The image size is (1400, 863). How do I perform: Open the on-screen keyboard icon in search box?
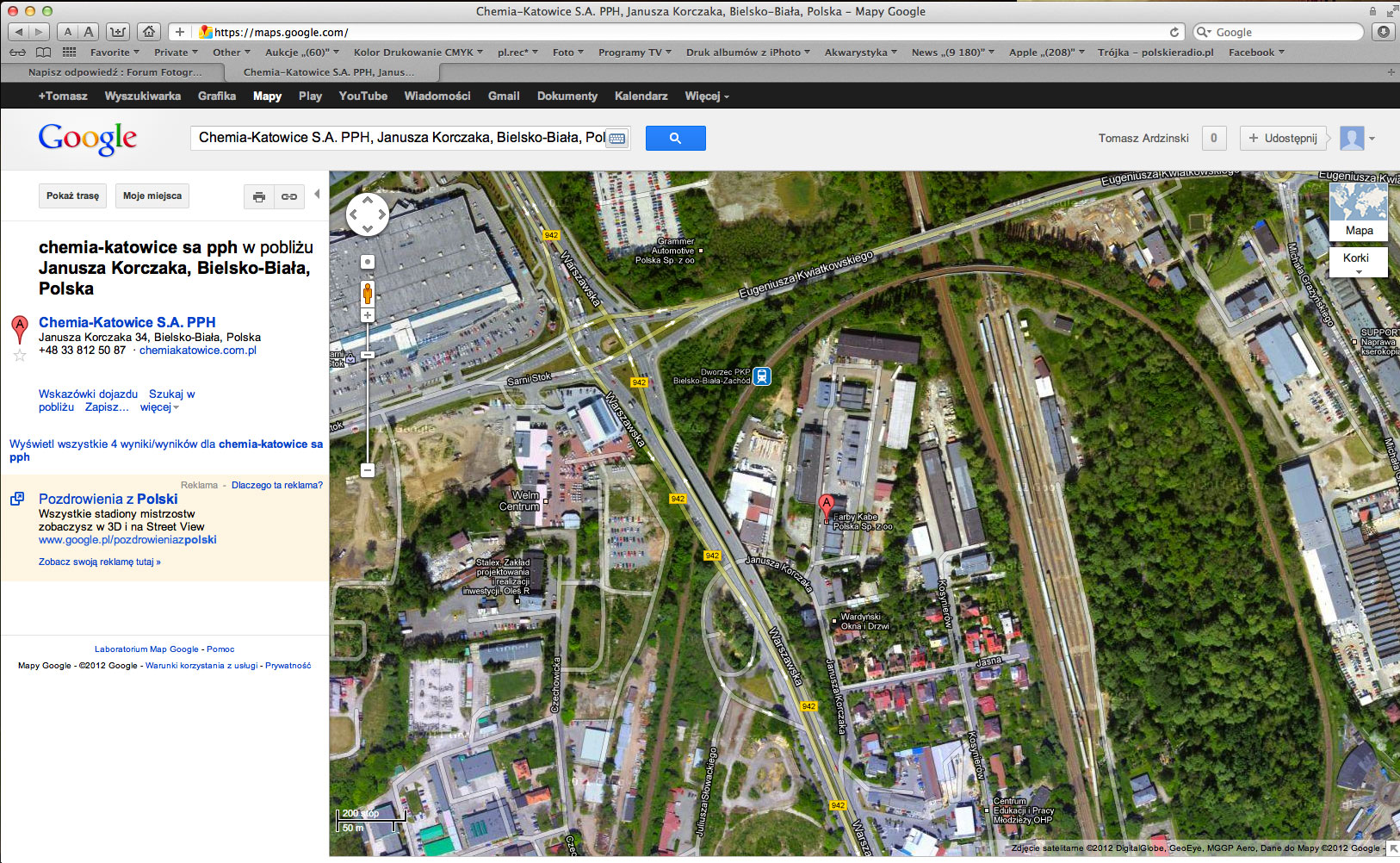click(x=616, y=139)
